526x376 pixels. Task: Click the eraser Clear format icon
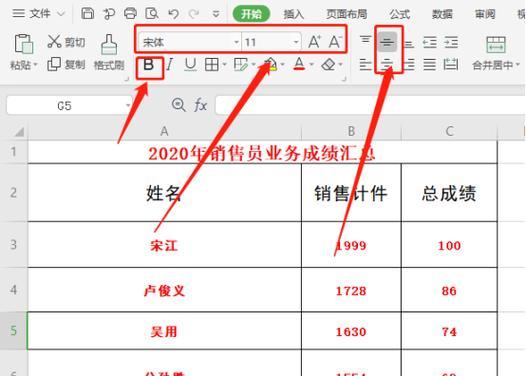pos(328,64)
